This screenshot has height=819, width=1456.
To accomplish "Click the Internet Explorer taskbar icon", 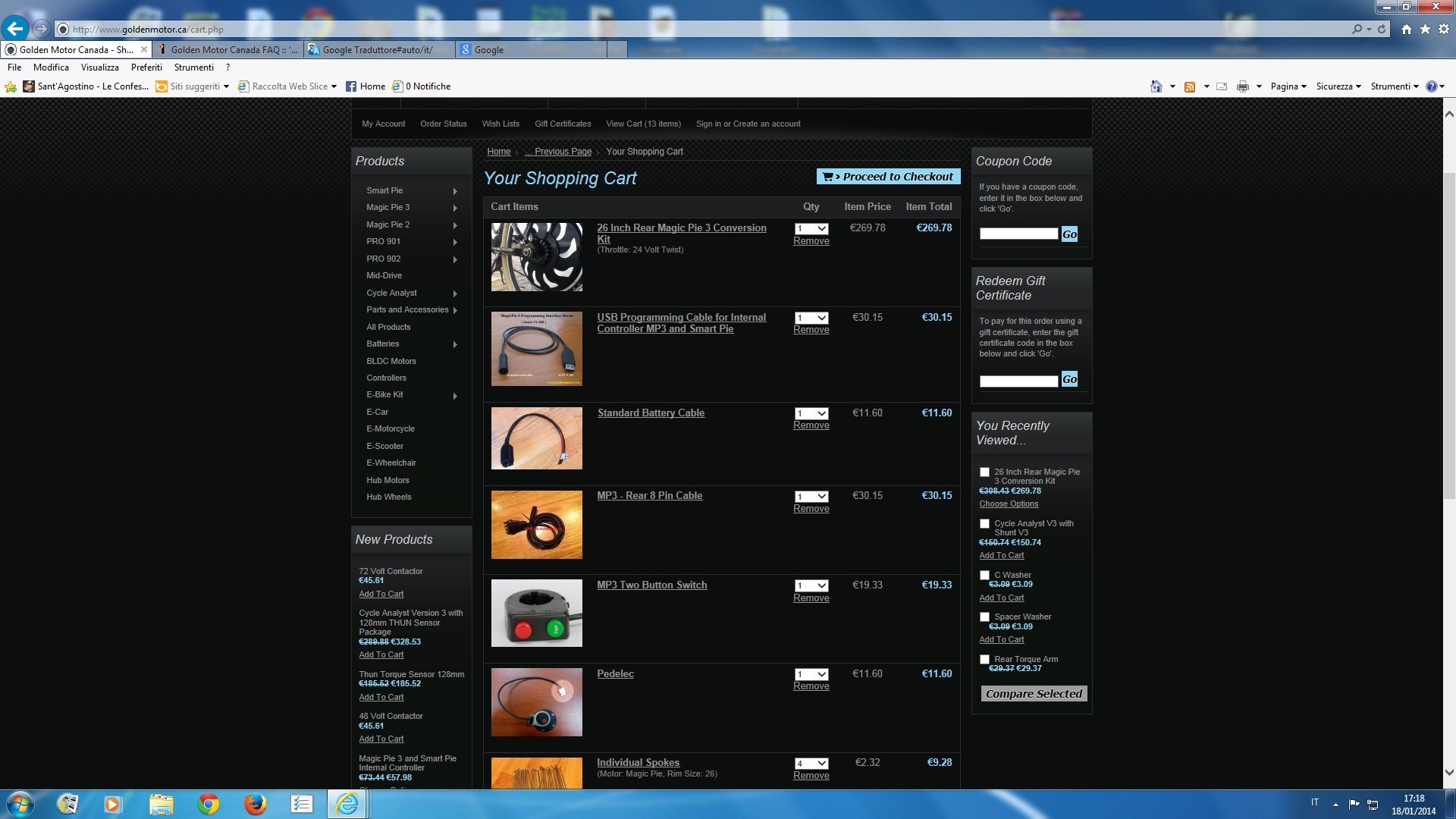I will 347,804.
